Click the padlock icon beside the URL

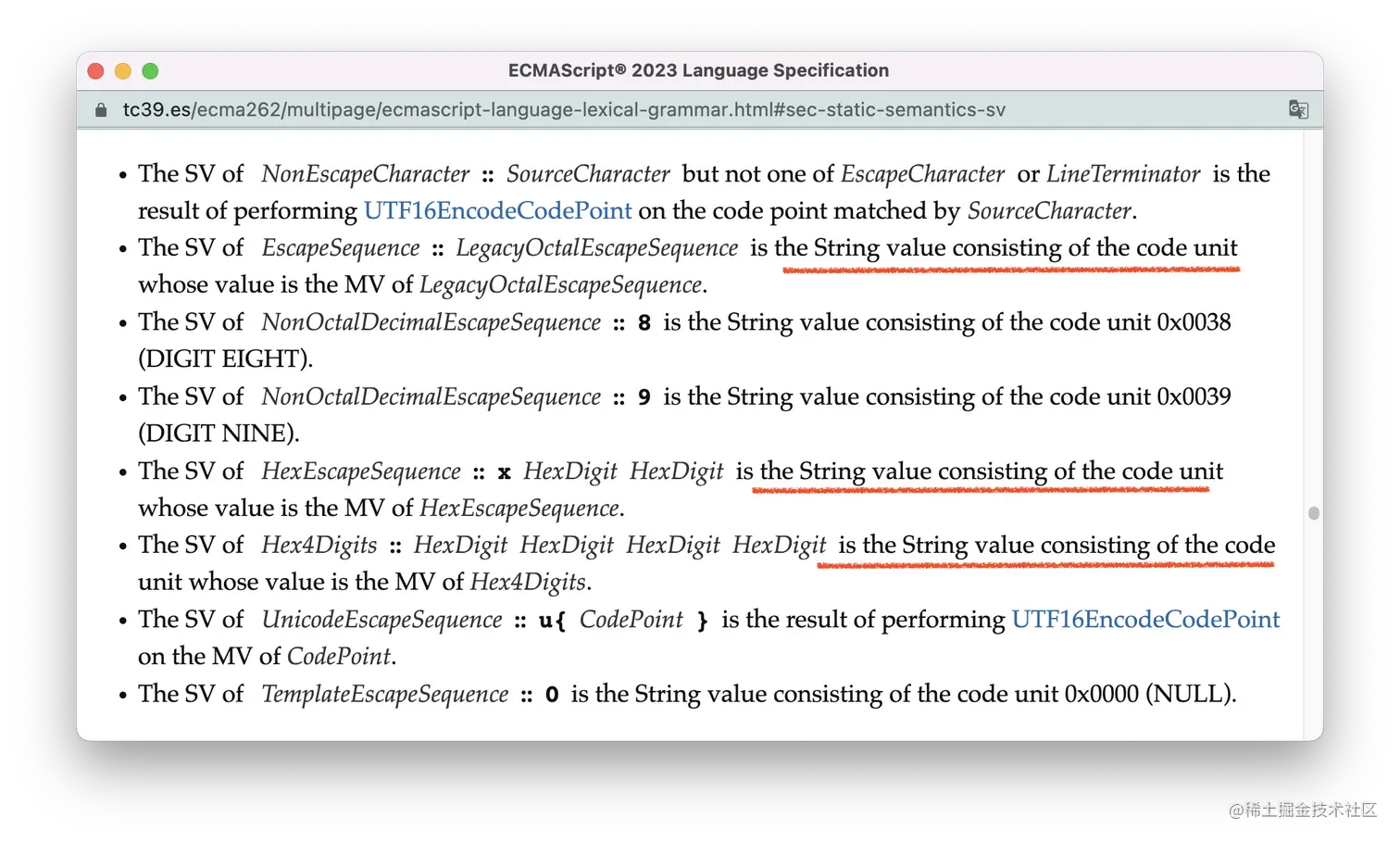click(101, 109)
